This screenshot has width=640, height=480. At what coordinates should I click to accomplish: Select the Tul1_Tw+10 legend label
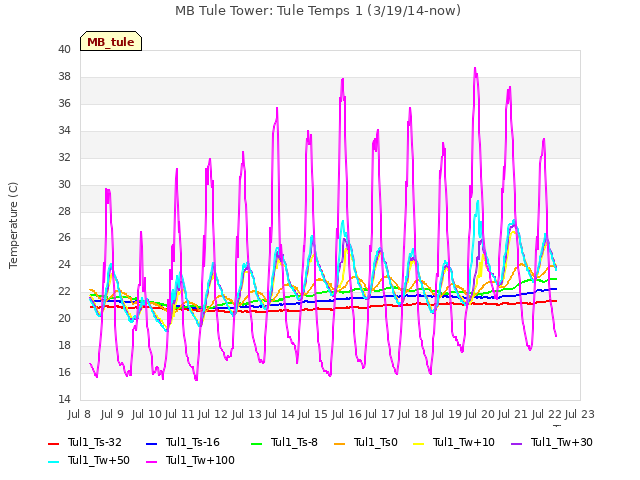pos(464,442)
